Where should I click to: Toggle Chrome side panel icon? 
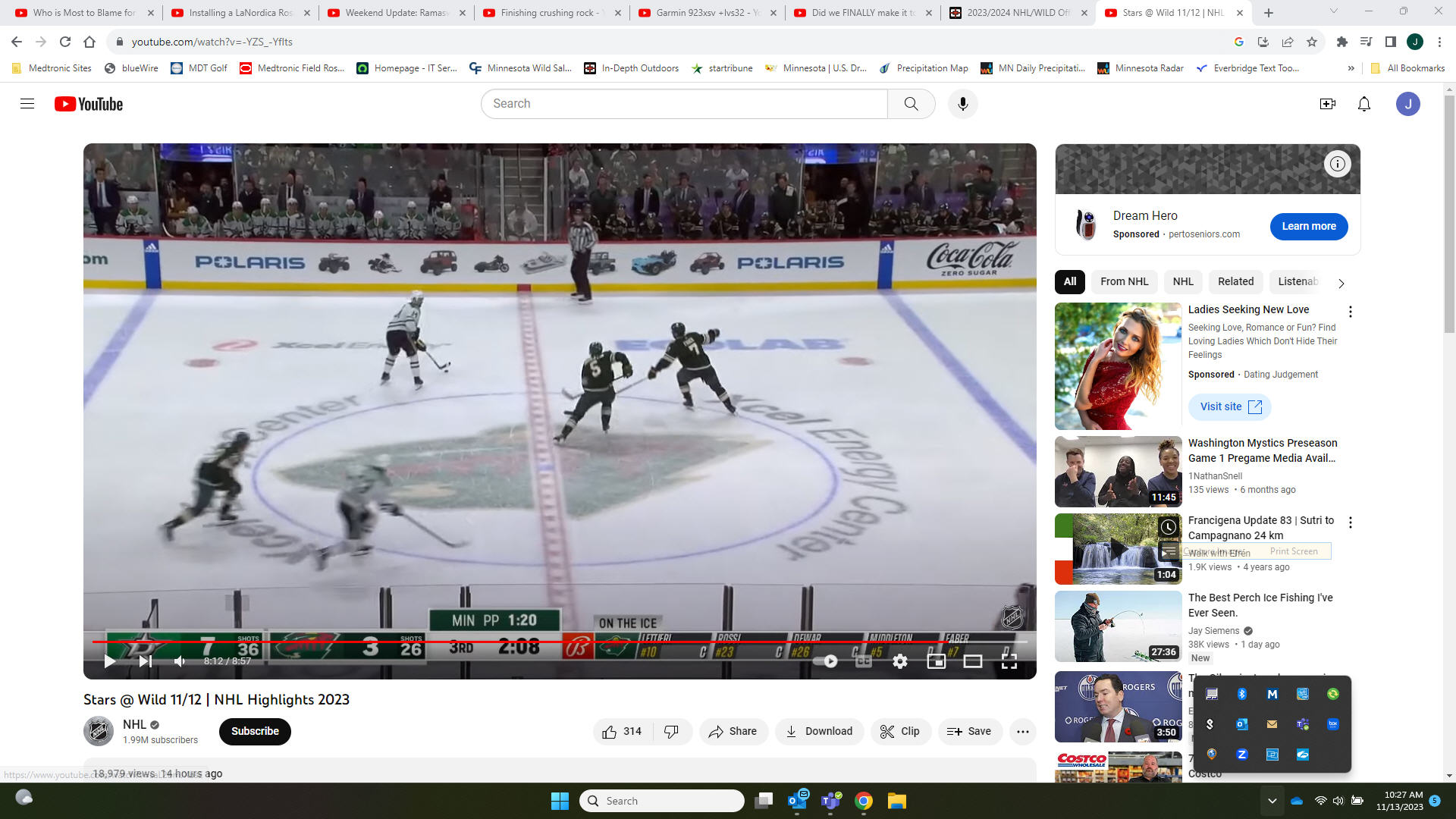tap(1390, 42)
